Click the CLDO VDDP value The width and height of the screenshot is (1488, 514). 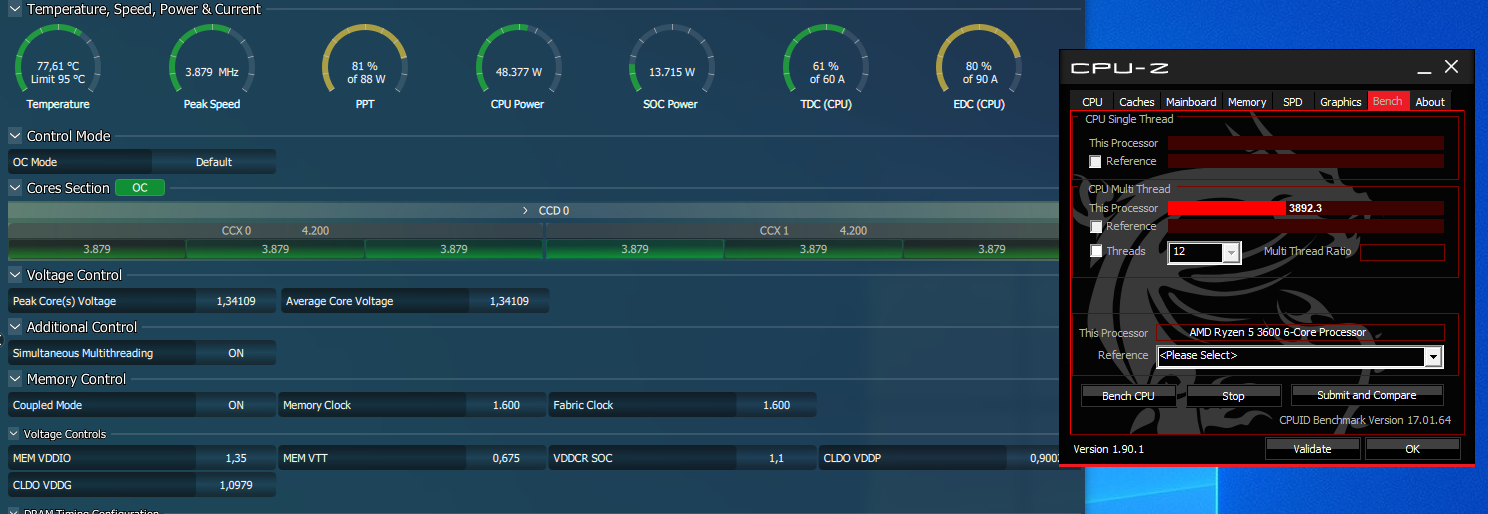click(x=1034, y=458)
